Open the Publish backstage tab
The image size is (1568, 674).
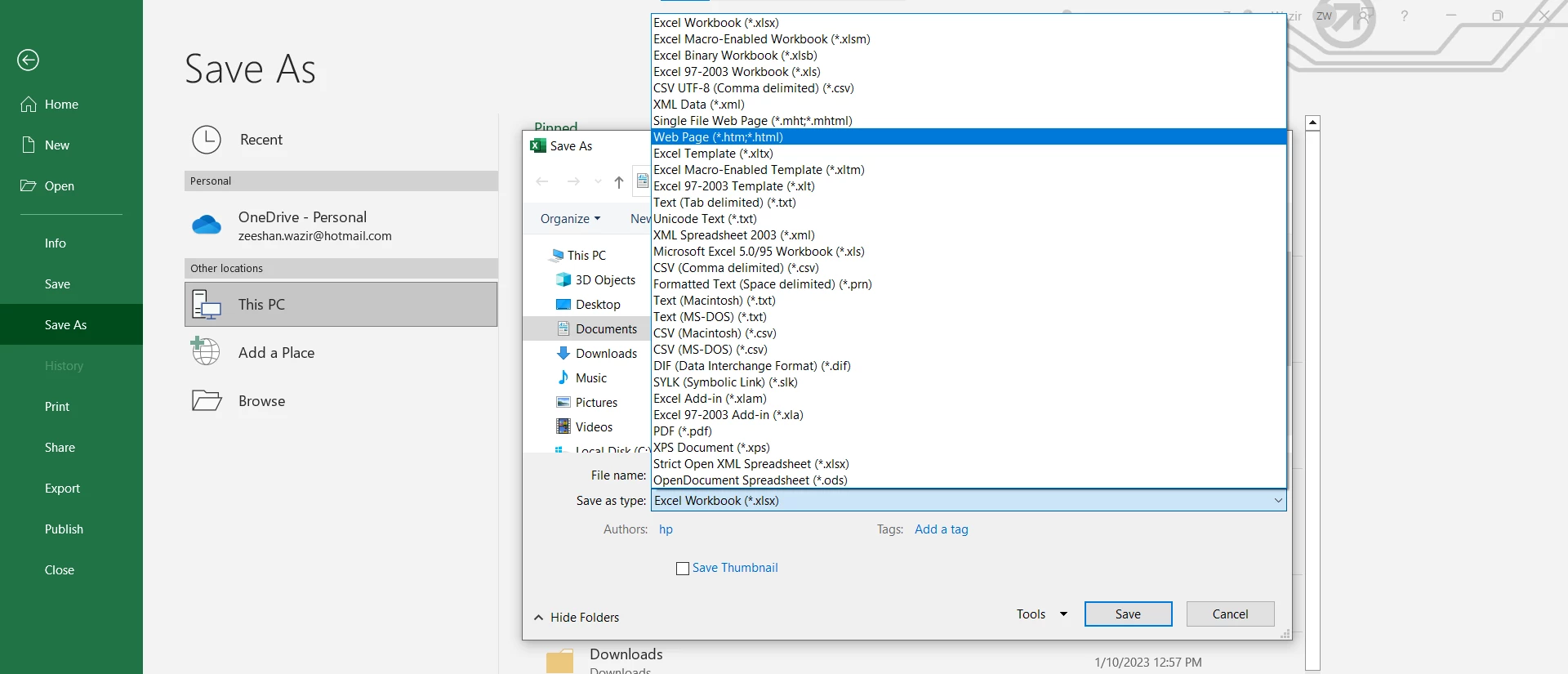tap(71, 529)
